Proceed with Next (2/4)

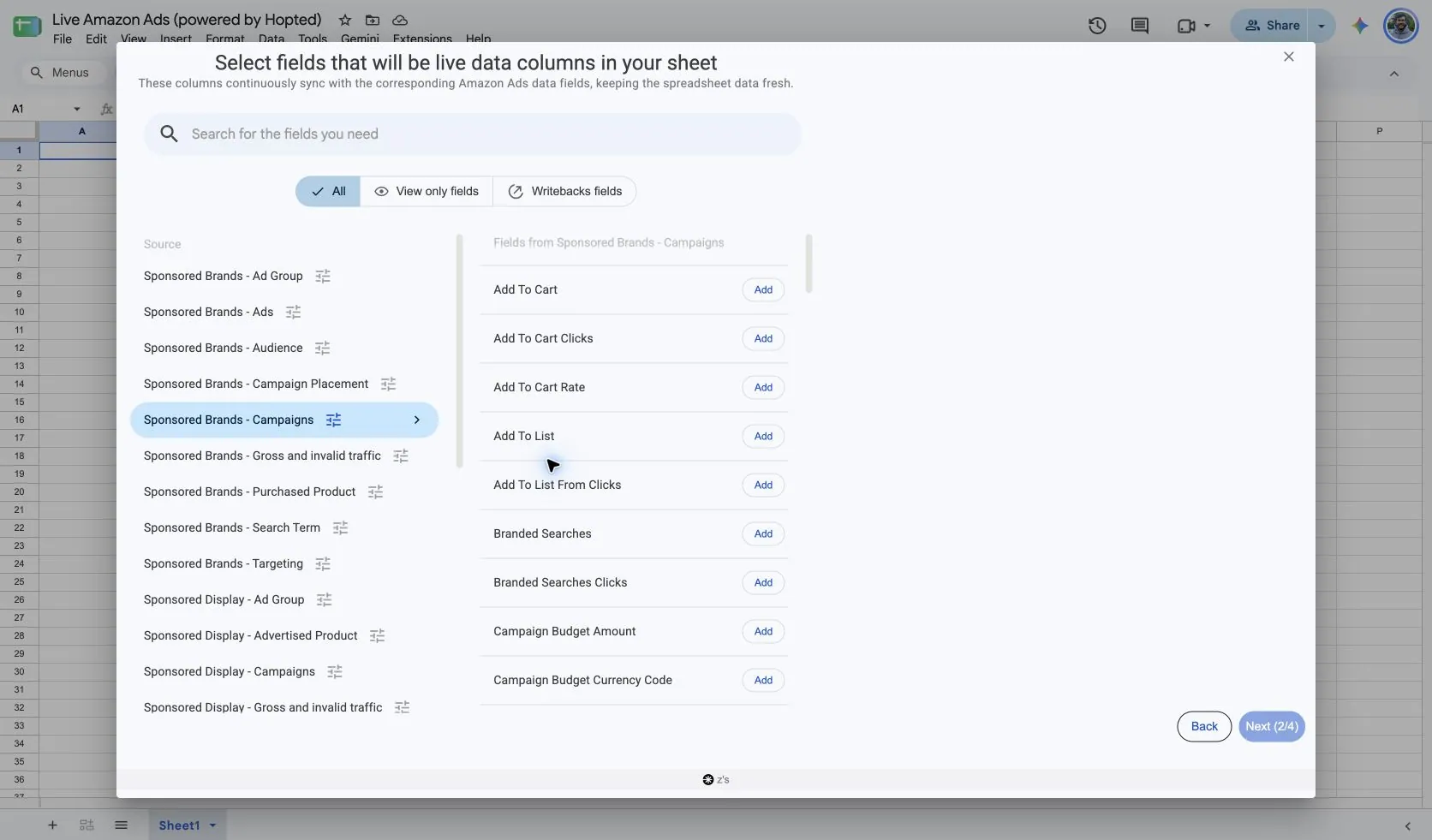[x=1272, y=727]
